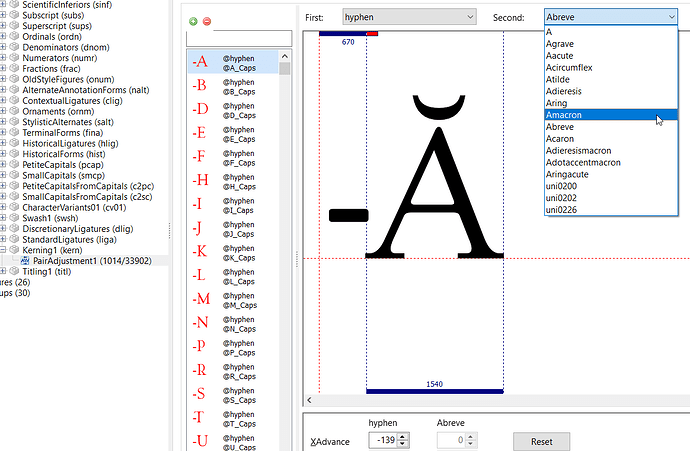Choose Aring from the Second list

click(x=611, y=103)
